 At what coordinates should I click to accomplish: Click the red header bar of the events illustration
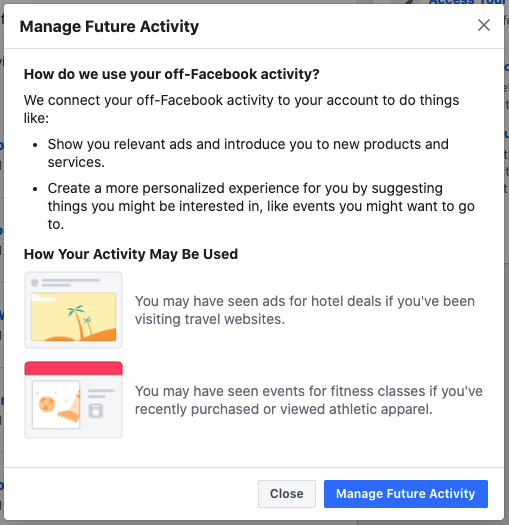pos(73,368)
